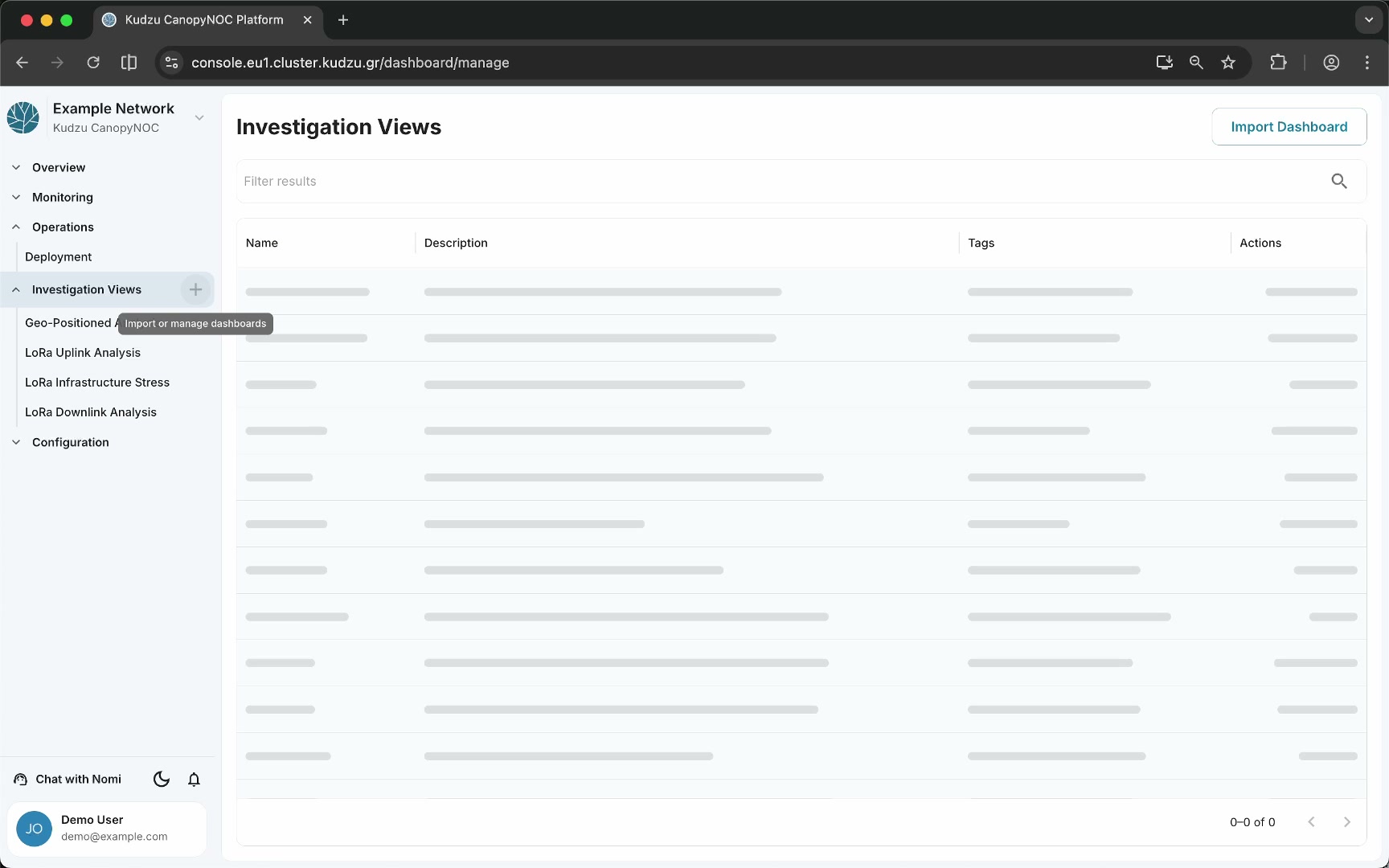
Task: Open the browser extensions puzzle icon
Action: coord(1278,63)
